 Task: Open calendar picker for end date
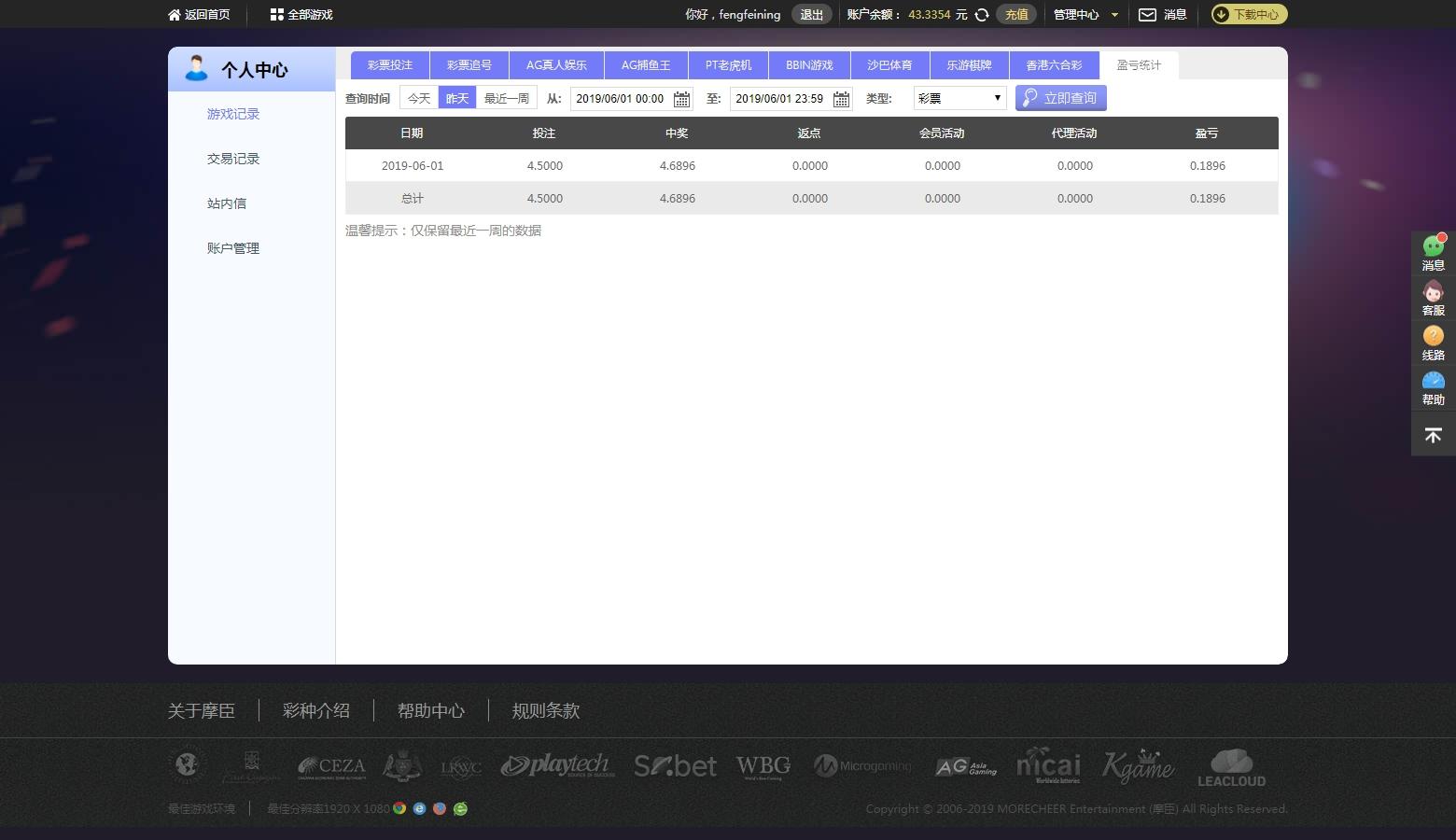click(841, 99)
